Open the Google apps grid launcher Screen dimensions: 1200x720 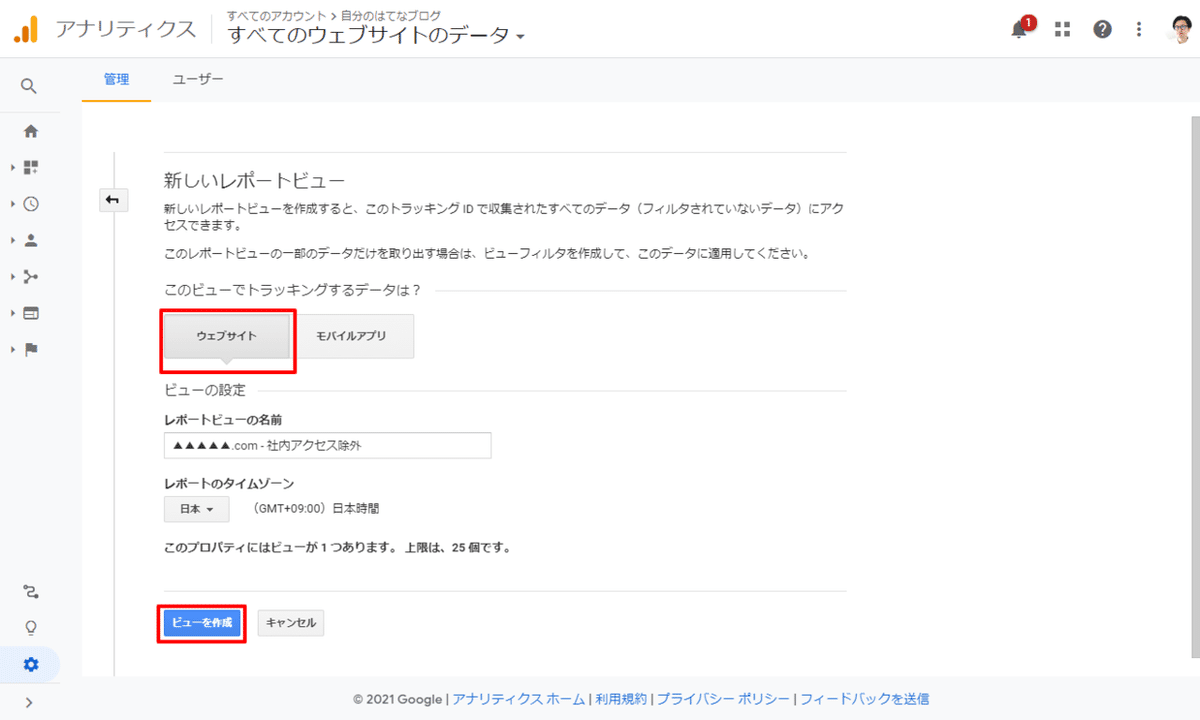click(x=1061, y=29)
